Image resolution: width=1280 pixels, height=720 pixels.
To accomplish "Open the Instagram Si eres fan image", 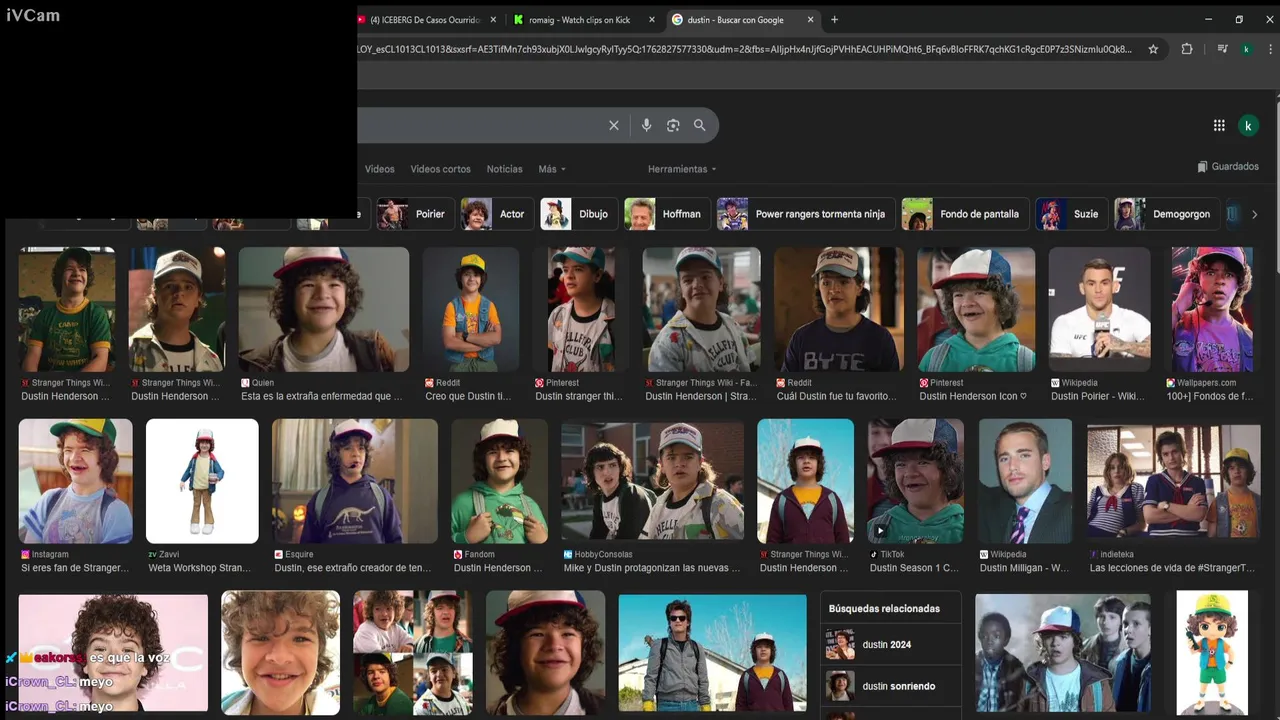I will pos(75,481).
